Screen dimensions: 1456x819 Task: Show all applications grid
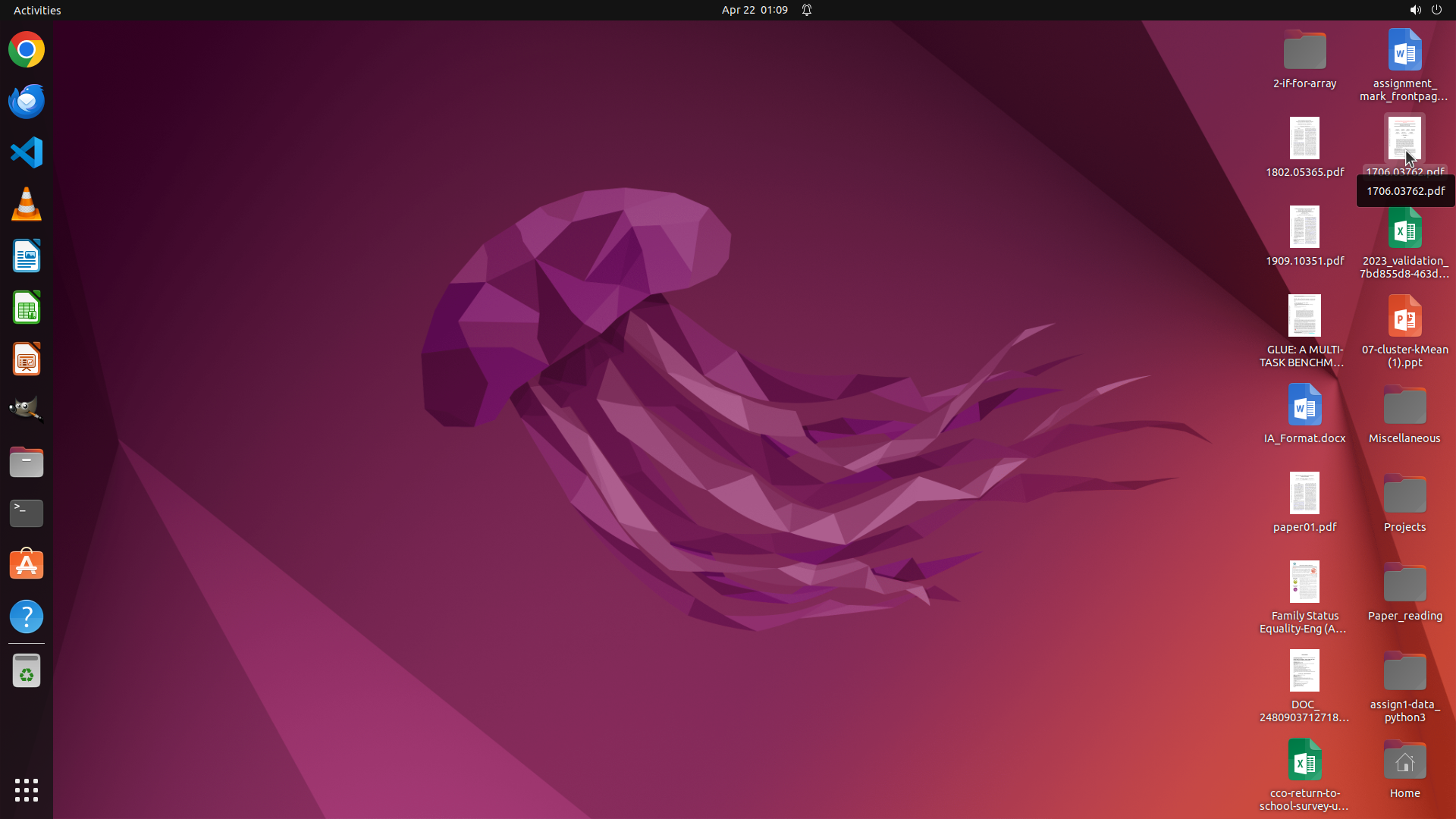pyautogui.click(x=27, y=790)
